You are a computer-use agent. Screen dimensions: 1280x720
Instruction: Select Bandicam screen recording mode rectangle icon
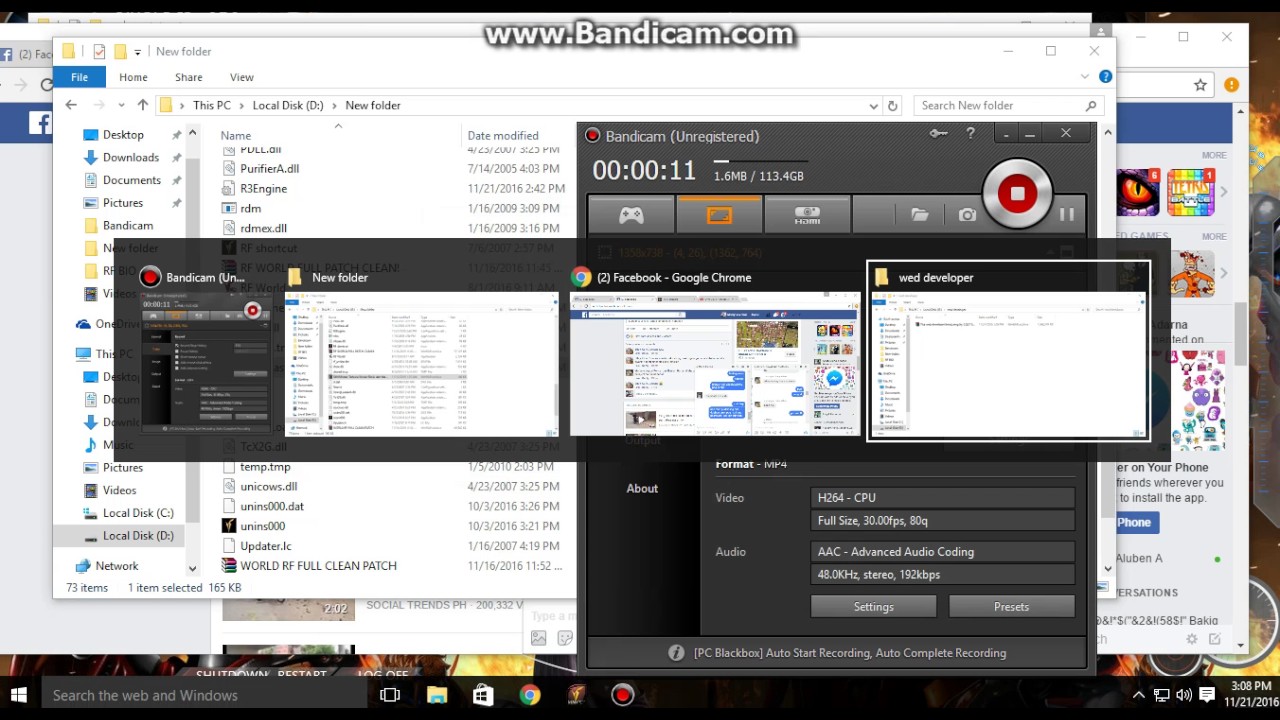click(x=719, y=215)
